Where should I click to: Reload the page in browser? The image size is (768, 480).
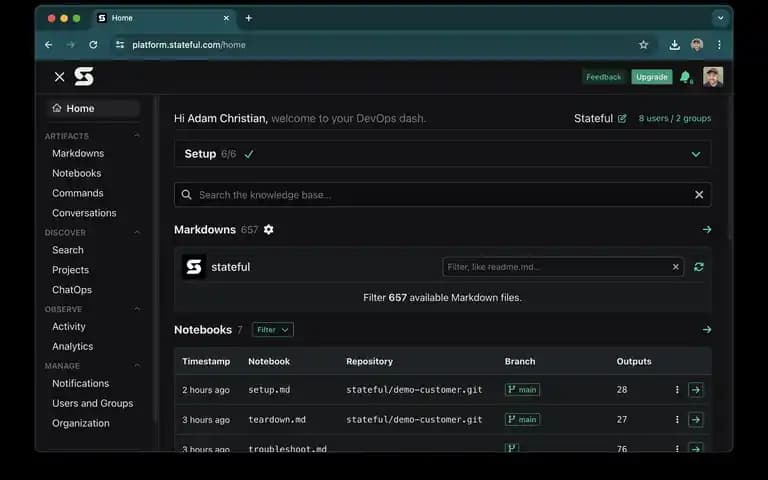(x=93, y=45)
